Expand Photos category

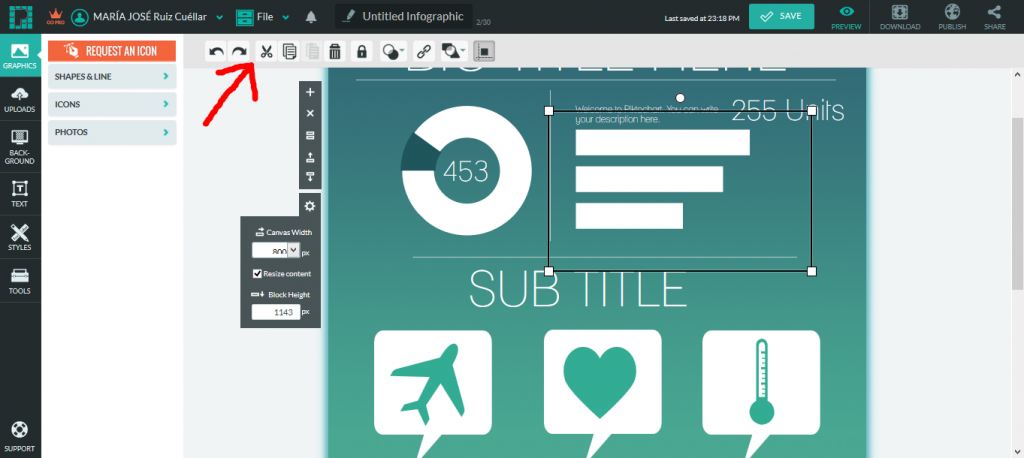[112, 132]
